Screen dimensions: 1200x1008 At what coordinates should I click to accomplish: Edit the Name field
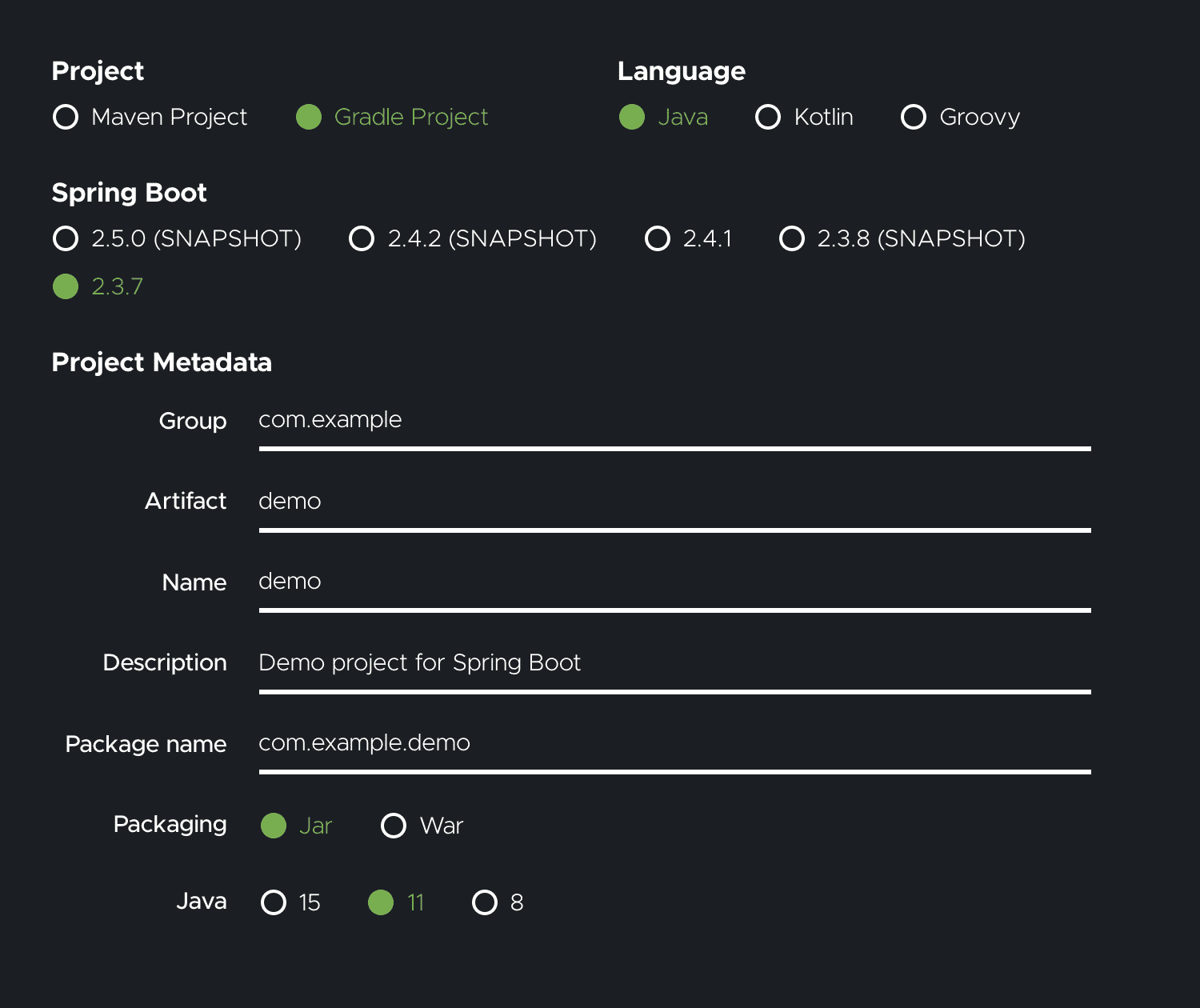(x=674, y=586)
